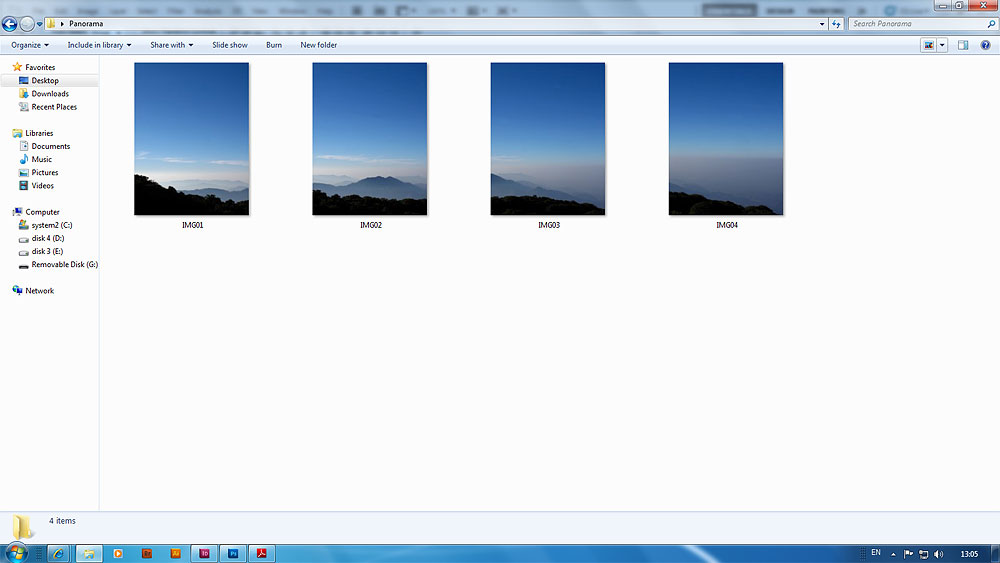Open the Share with dropdown
The height and width of the screenshot is (563, 1000).
point(171,45)
